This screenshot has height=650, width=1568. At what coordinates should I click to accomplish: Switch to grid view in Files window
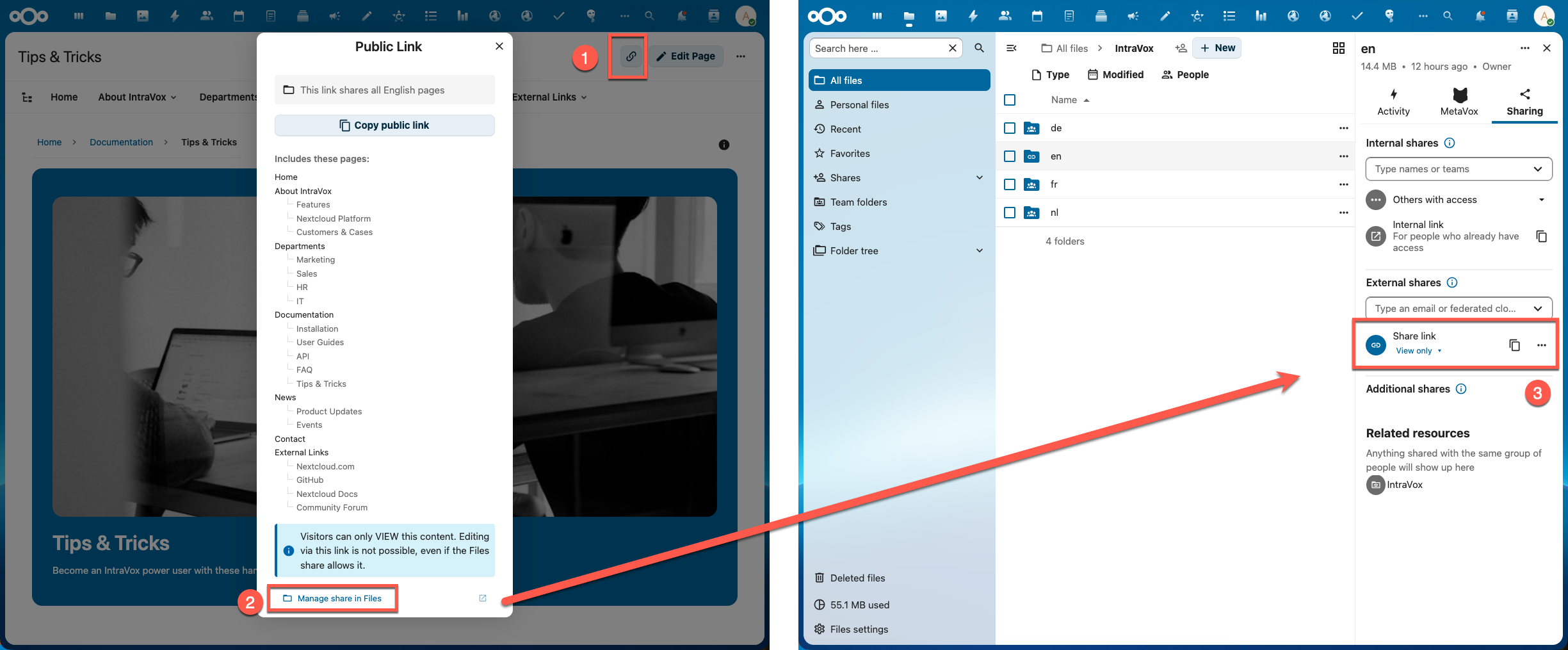[1339, 48]
